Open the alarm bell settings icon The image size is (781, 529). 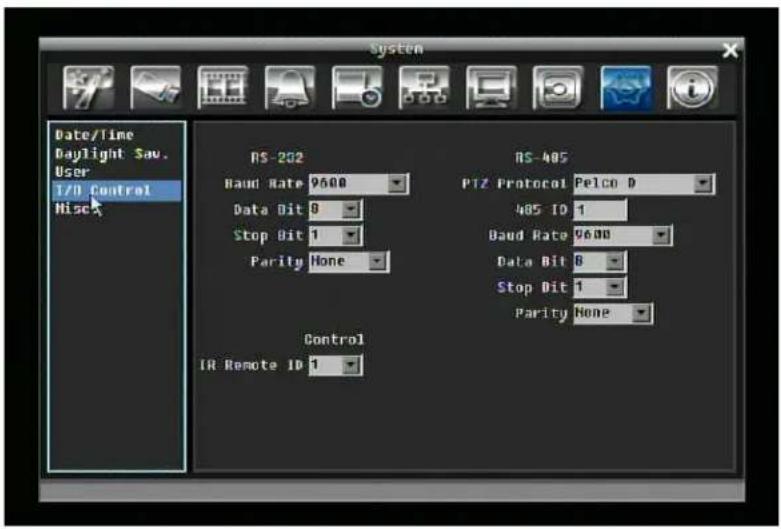(x=290, y=88)
